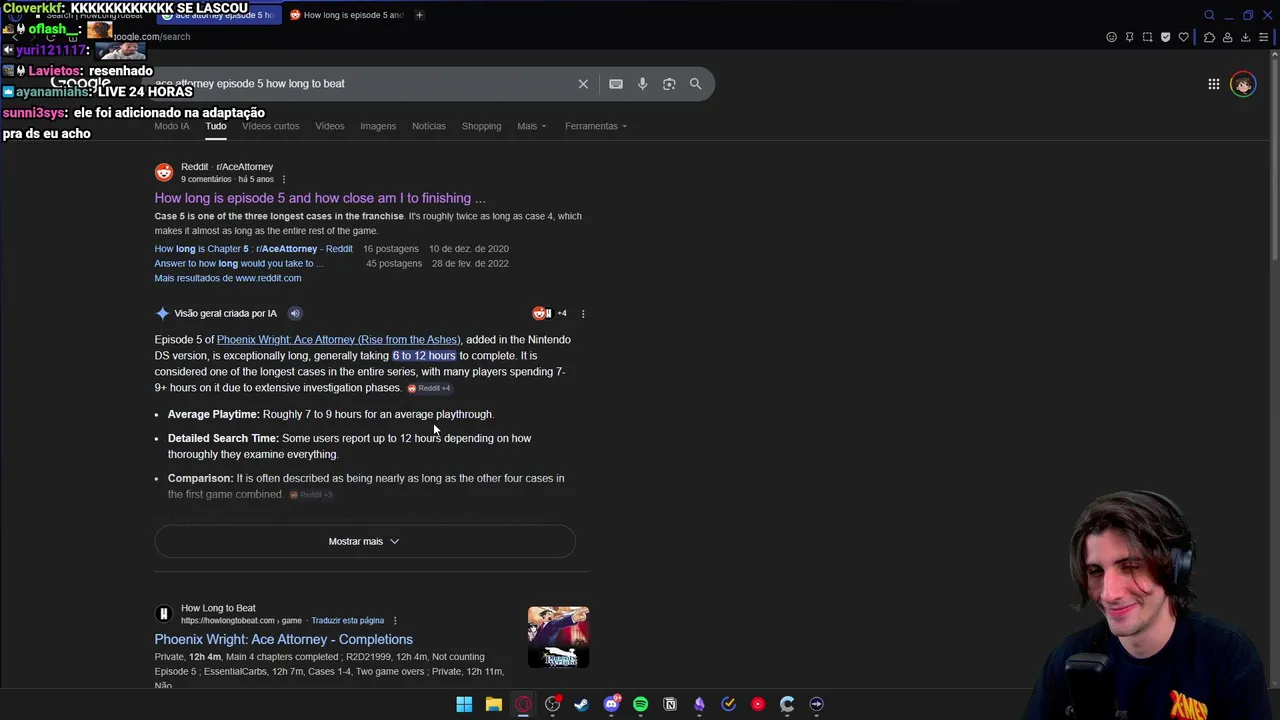Open the AI overview three-dot menu
Image resolution: width=1280 pixels, height=720 pixels.
pyautogui.click(x=583, y=314)
